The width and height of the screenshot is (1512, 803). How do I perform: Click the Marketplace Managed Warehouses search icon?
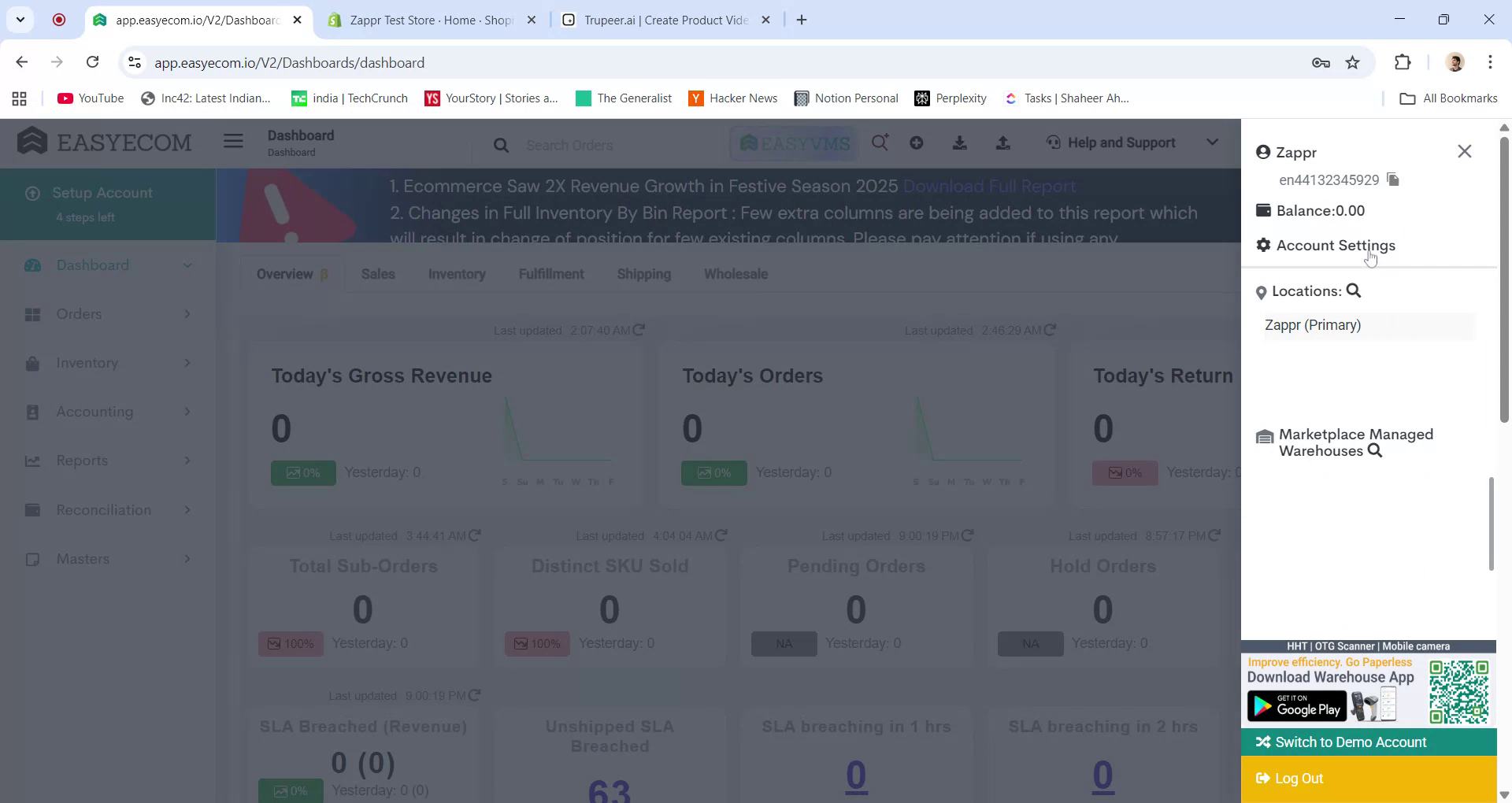click(1375, 450)
